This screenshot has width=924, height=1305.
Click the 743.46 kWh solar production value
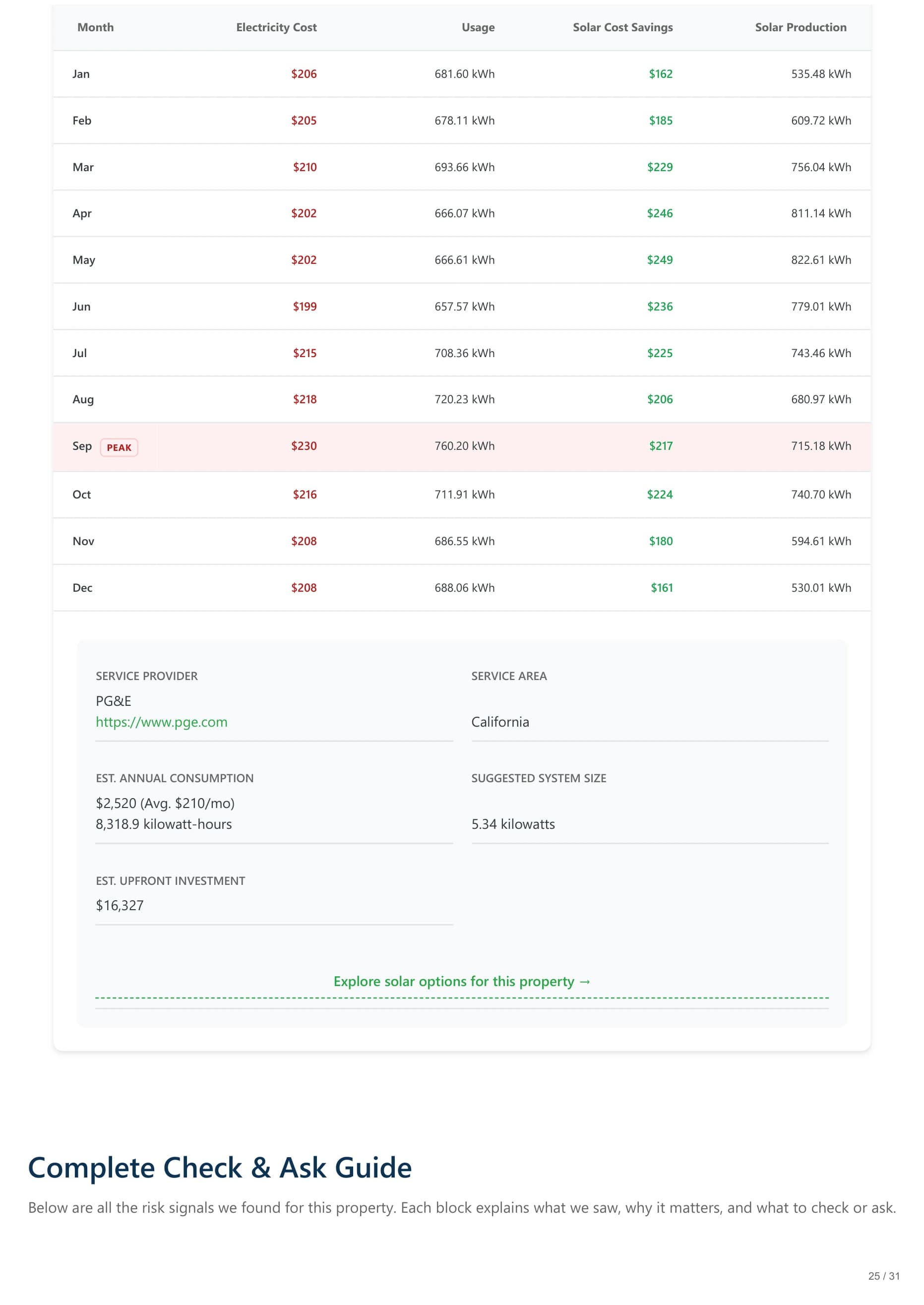(x=821, y=353)
